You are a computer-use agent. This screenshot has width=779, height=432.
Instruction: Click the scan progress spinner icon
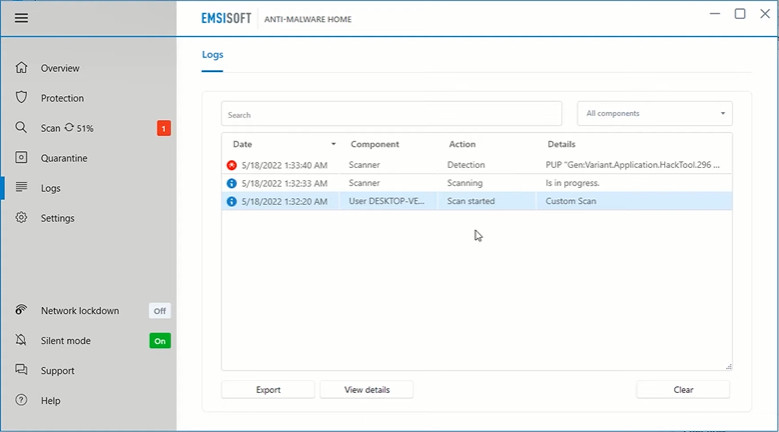point(69,128)
